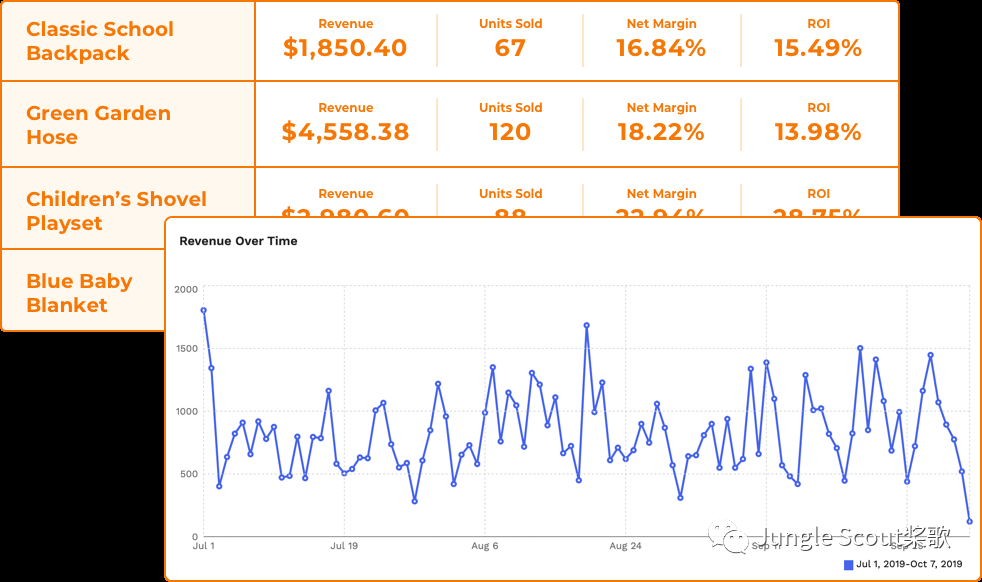
Task: Click the 13.98% ROI value
Action: (818, 132)
